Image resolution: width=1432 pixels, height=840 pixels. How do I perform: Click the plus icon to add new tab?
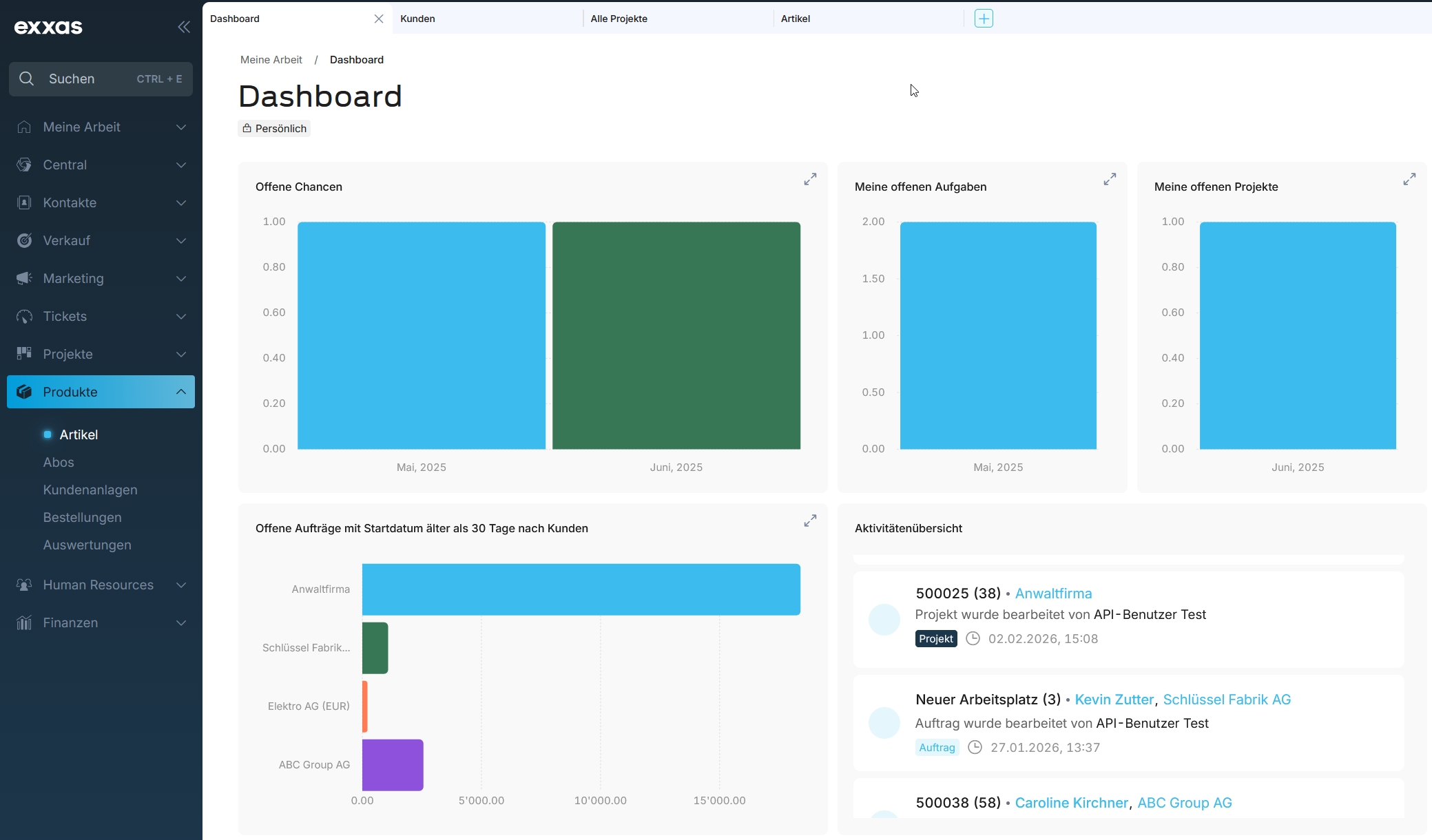click(x=984, y=19)
